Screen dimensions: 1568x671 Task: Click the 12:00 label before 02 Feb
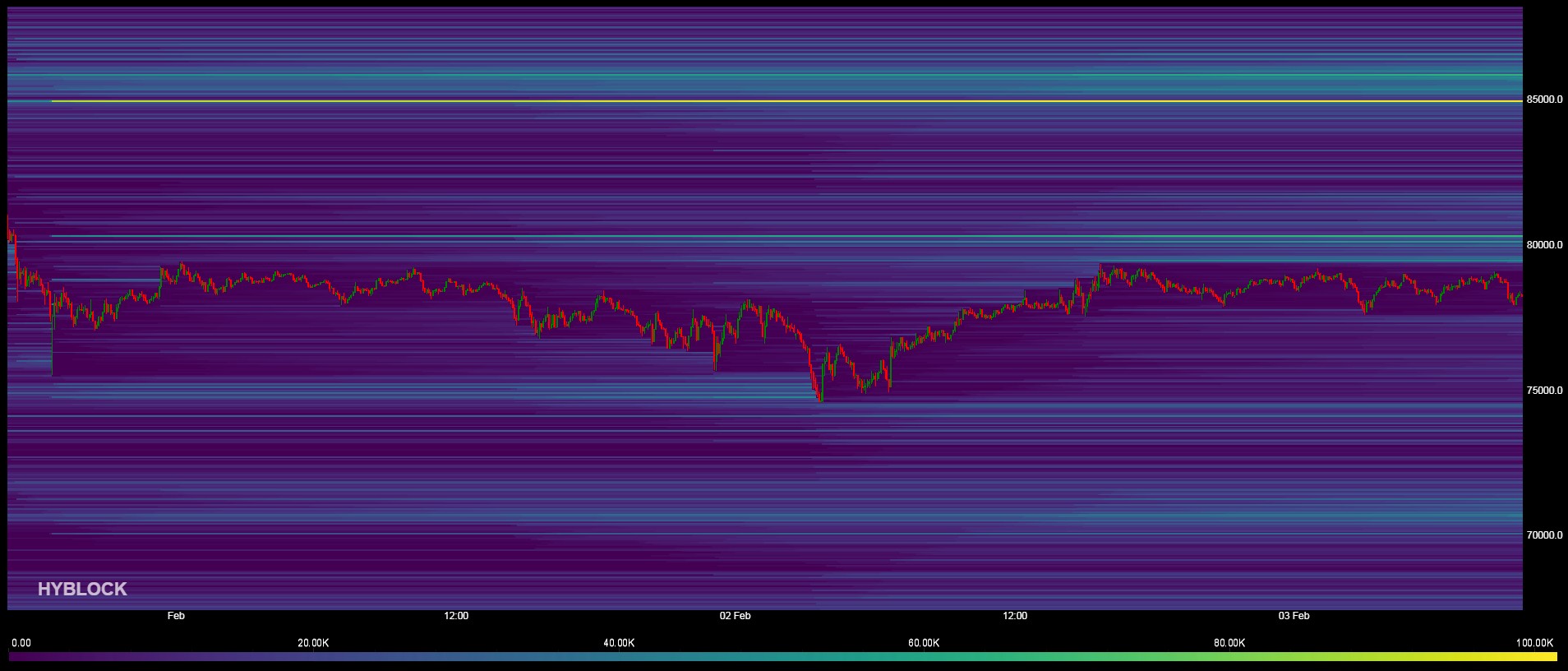tap(456, 616)
